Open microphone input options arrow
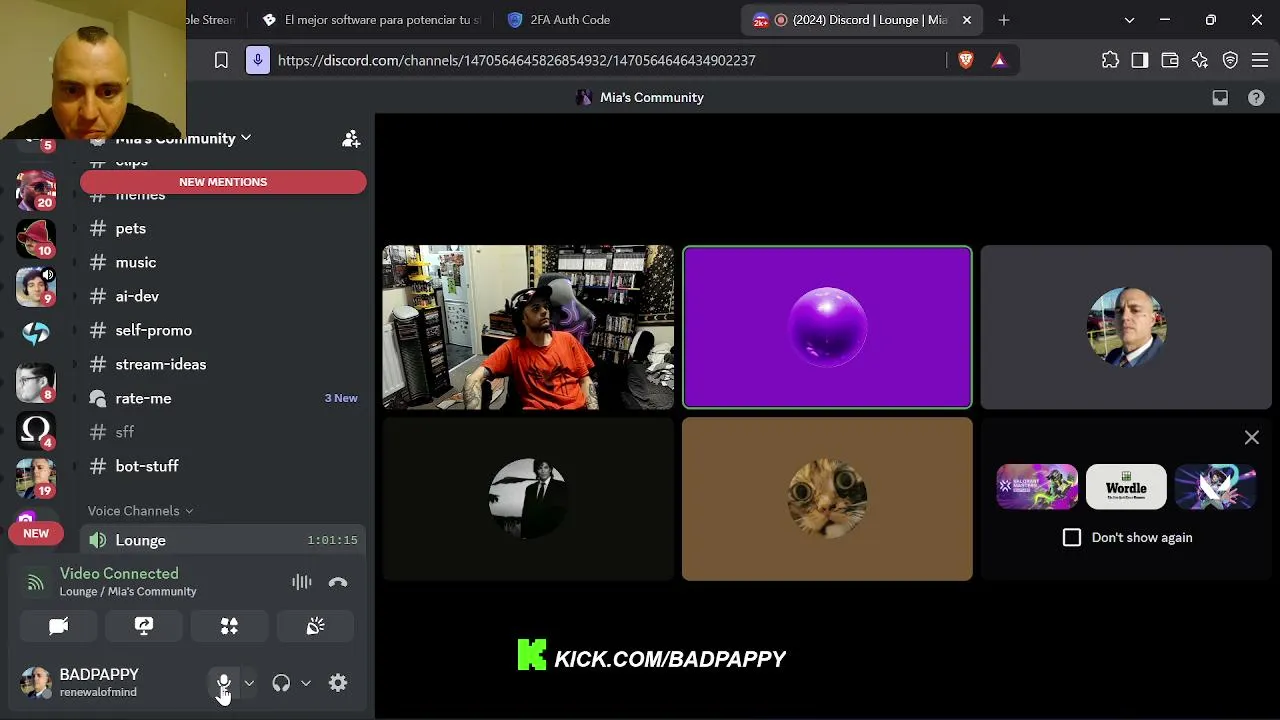The image size is (1280, 720). click(x=249, y=683)
